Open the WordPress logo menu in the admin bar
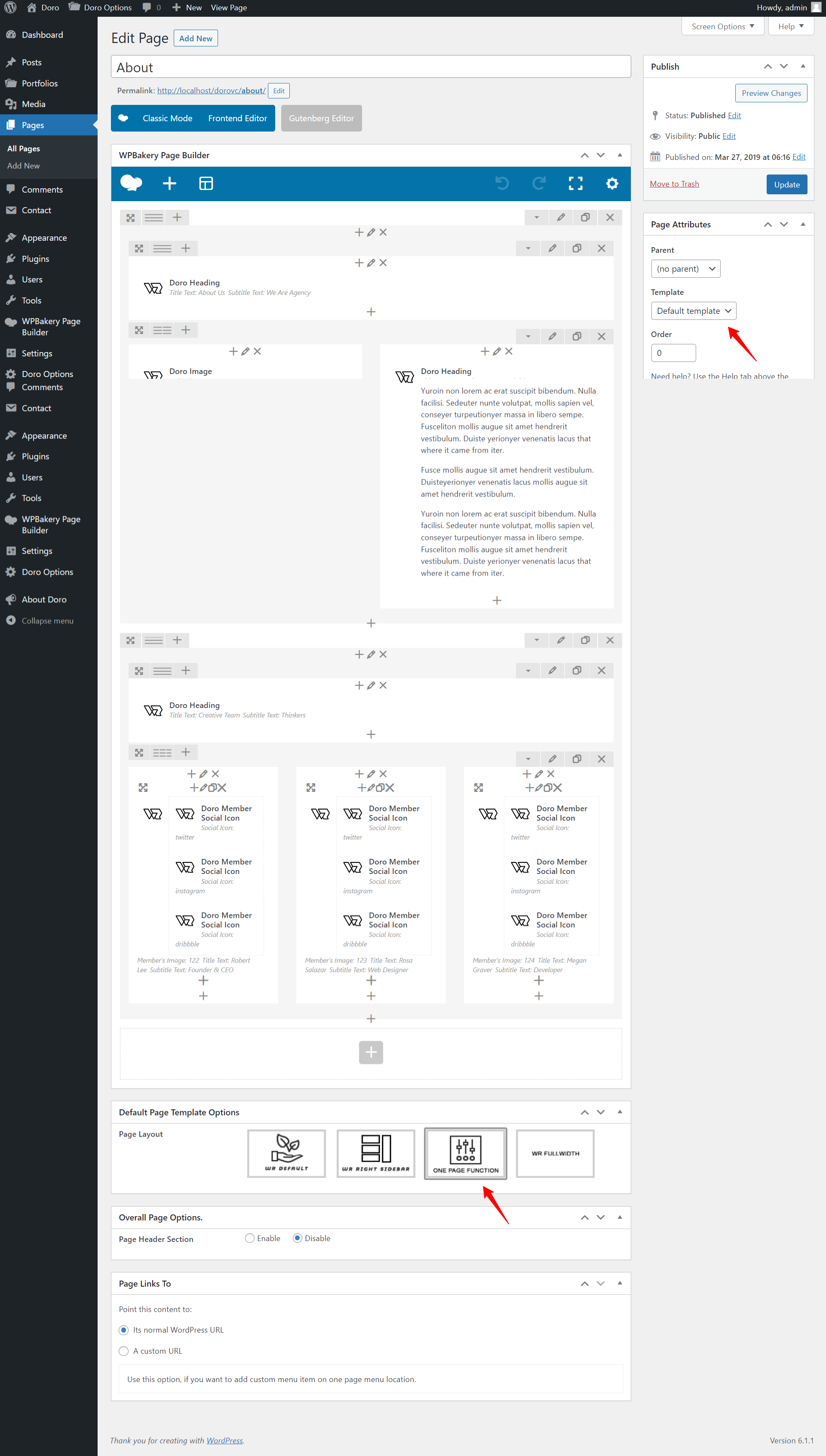 (10, 8)
